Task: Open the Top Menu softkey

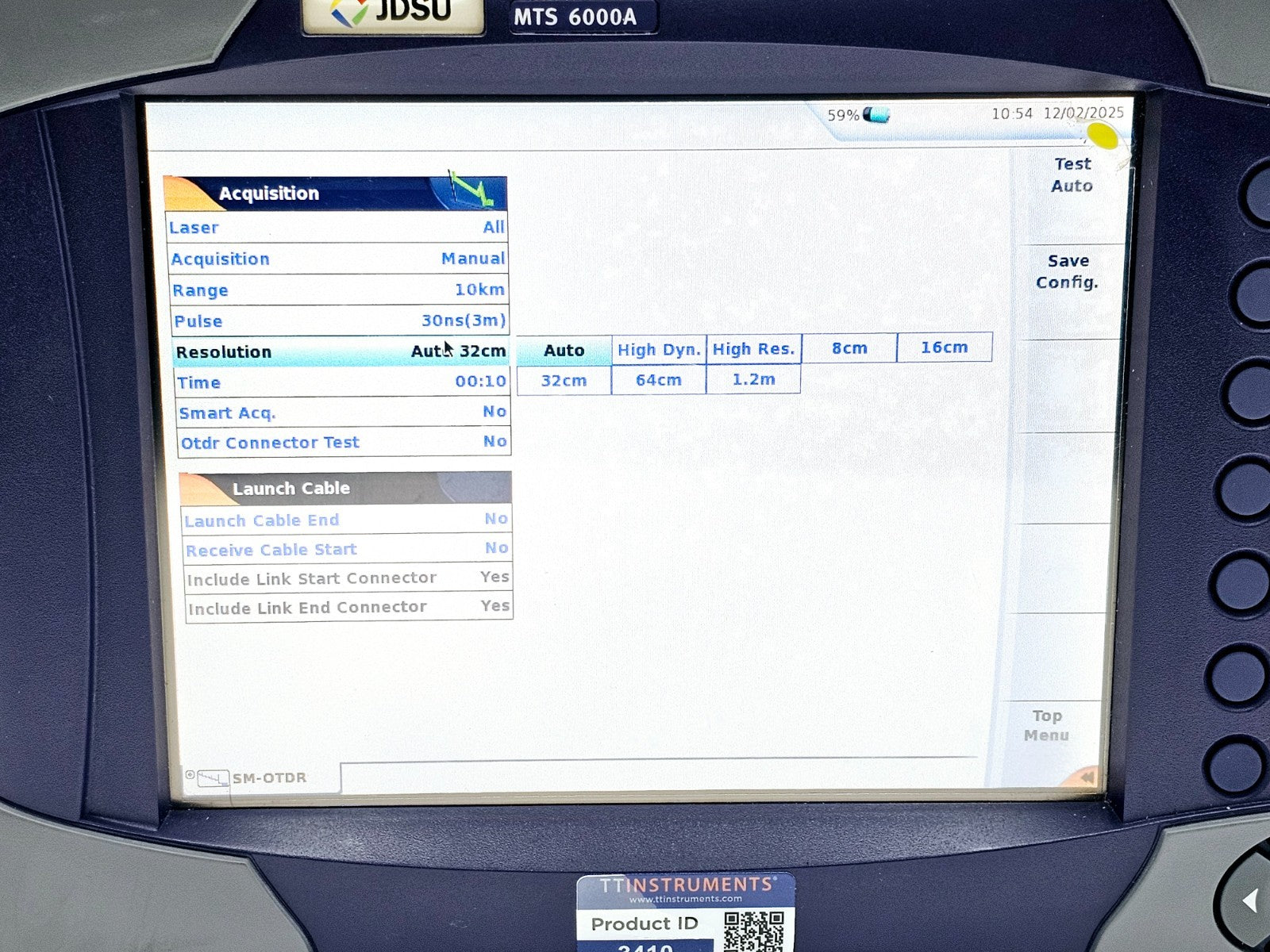Action: point(1047,725)
